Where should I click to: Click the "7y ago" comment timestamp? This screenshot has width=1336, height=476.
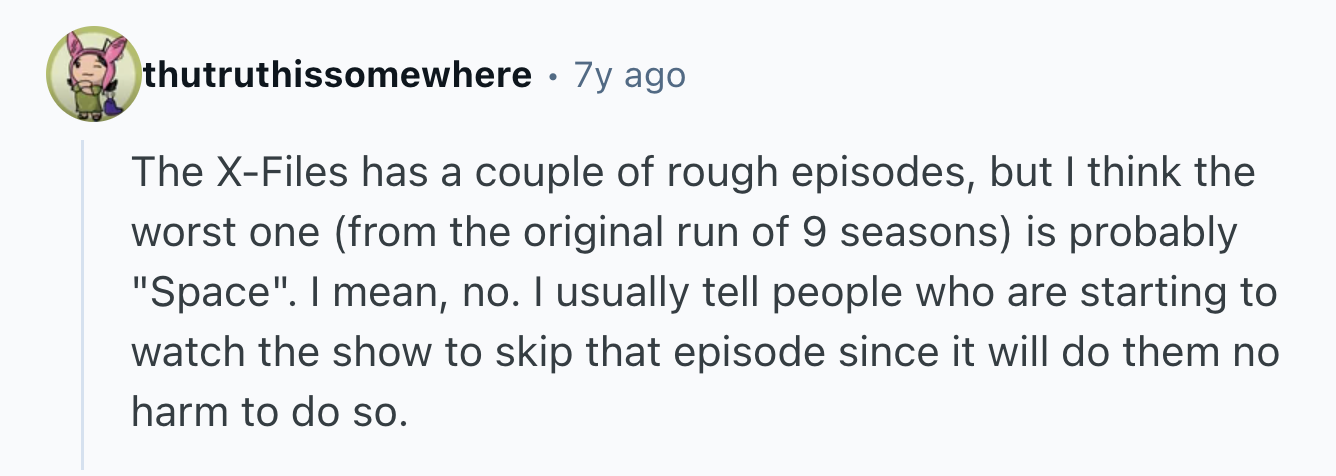(630, 75)
